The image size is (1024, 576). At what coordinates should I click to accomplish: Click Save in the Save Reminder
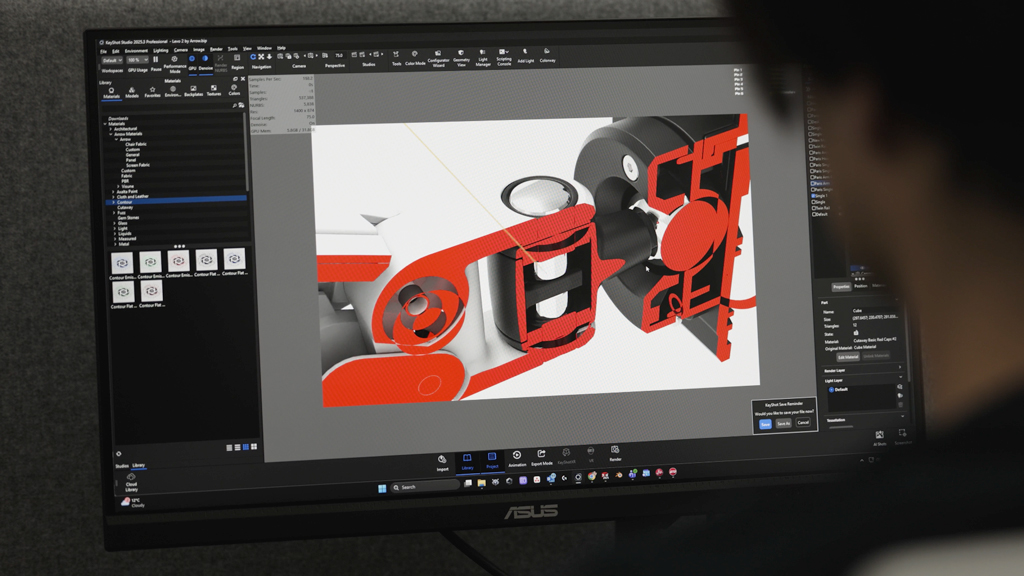(x=765, y=424)
